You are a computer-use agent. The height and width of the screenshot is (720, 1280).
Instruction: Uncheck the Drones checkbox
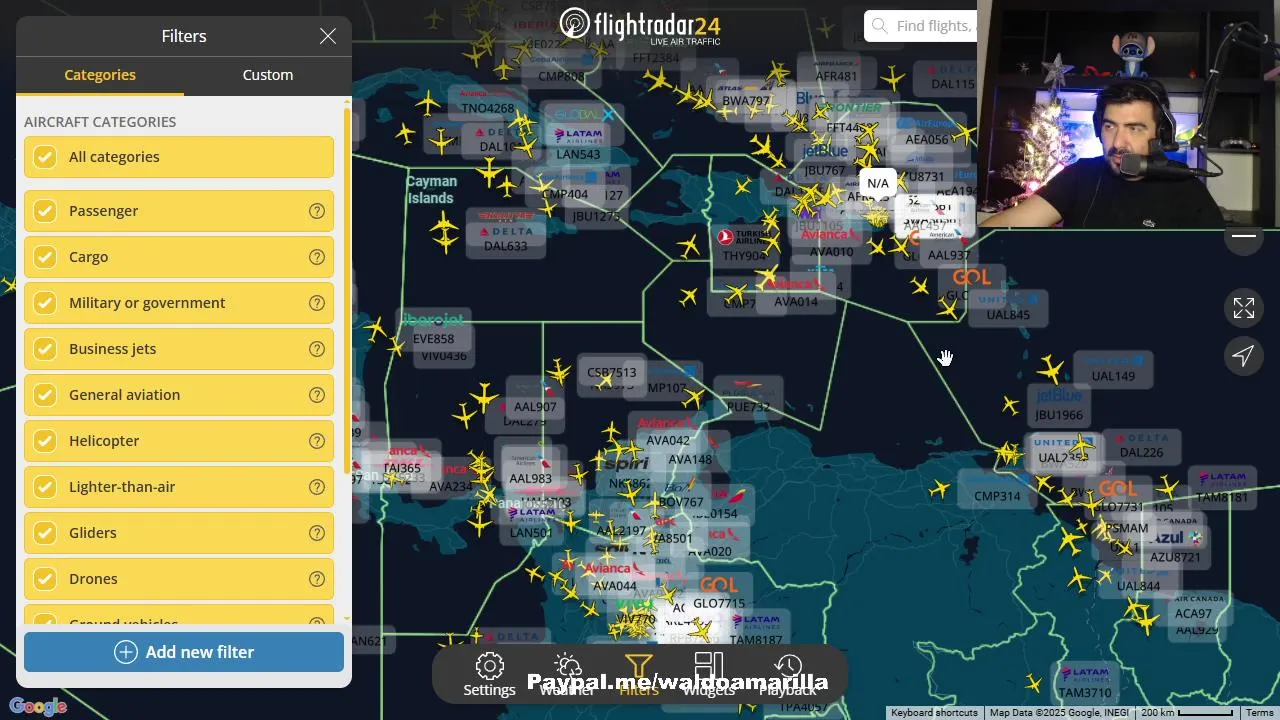pos(45,579)
